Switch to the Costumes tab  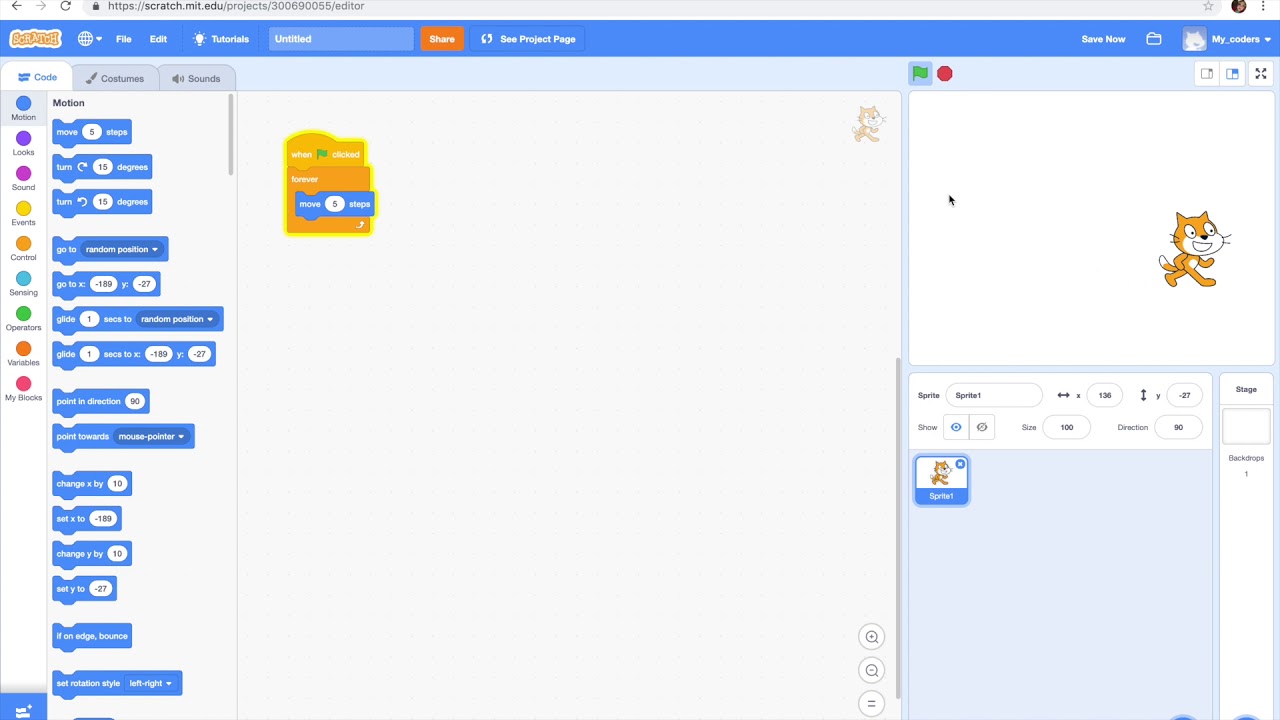[x=115, y=78]
